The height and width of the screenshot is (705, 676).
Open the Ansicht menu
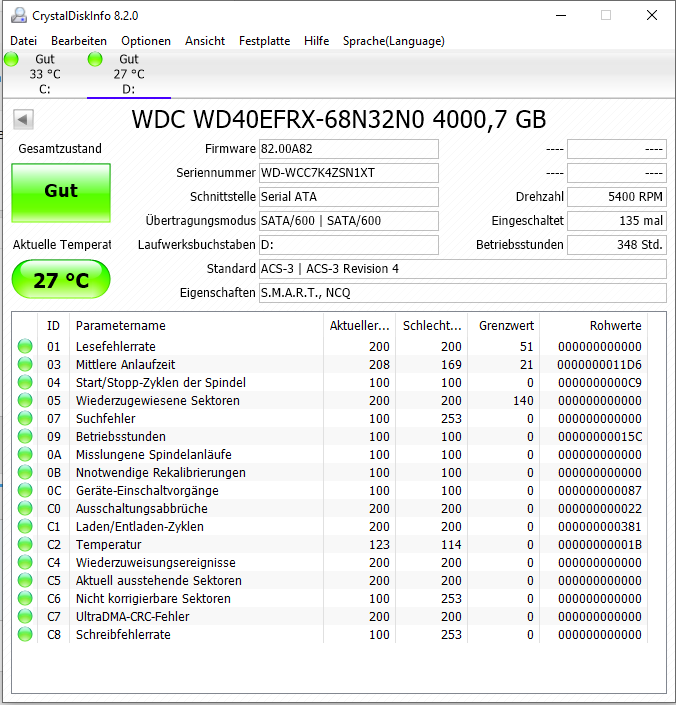pyautogui.click(x=205, y=41)
